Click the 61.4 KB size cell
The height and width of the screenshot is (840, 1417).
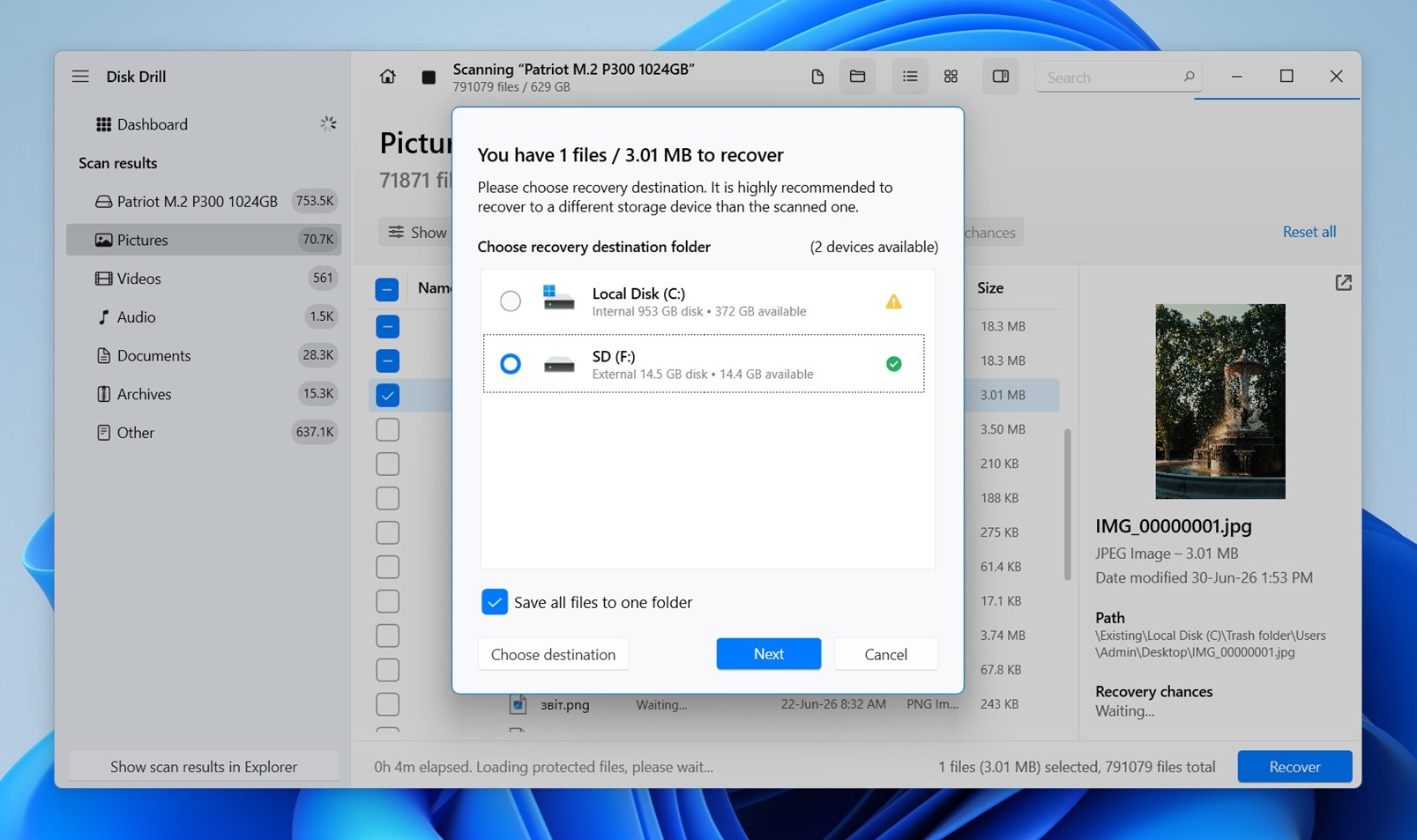click(x=1001, y=567)
